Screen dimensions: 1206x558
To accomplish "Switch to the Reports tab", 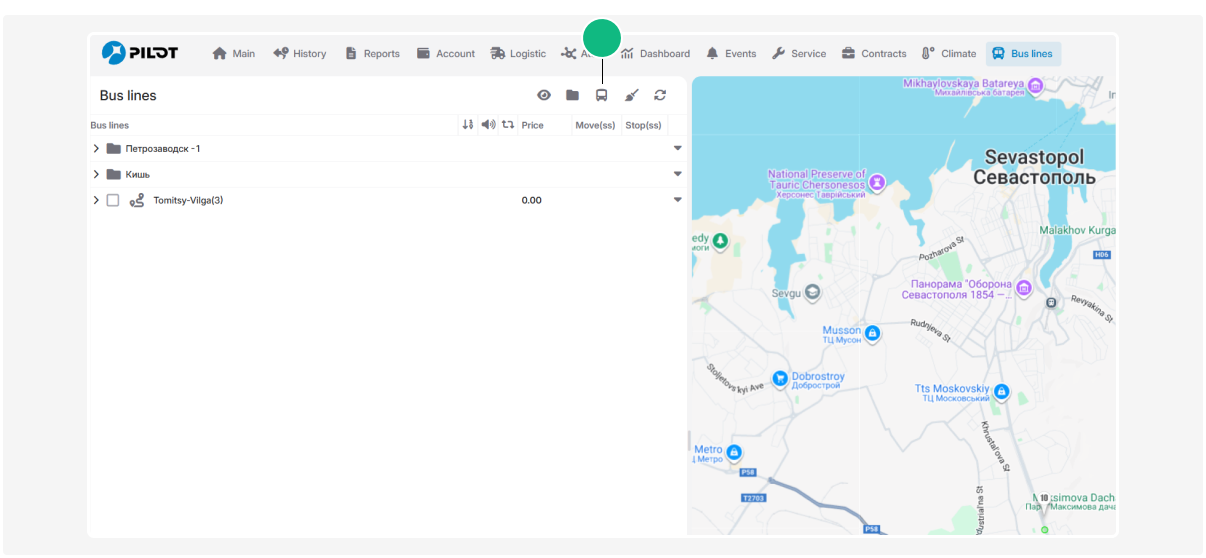I will coord(372,54).
